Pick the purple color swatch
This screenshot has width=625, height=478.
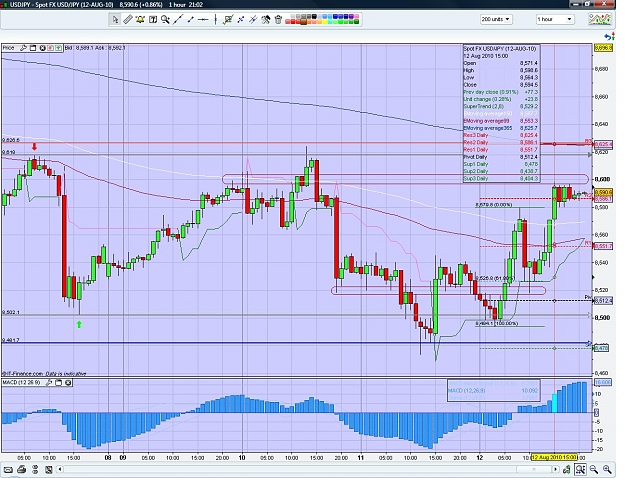click(349, 17)
